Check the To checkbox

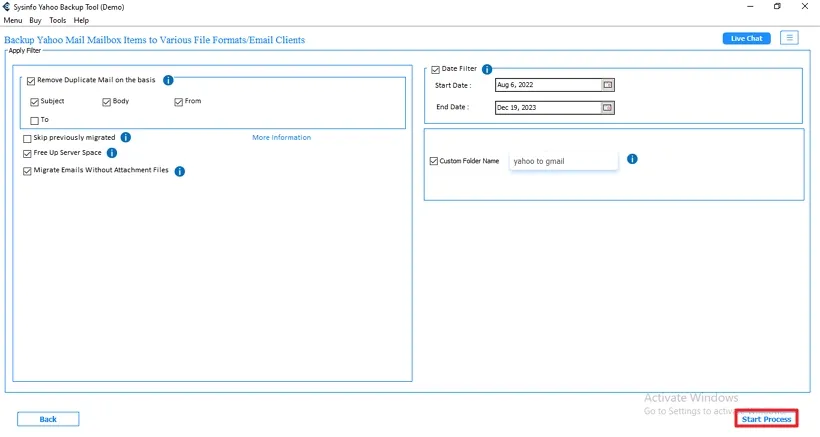pos(35,121)
